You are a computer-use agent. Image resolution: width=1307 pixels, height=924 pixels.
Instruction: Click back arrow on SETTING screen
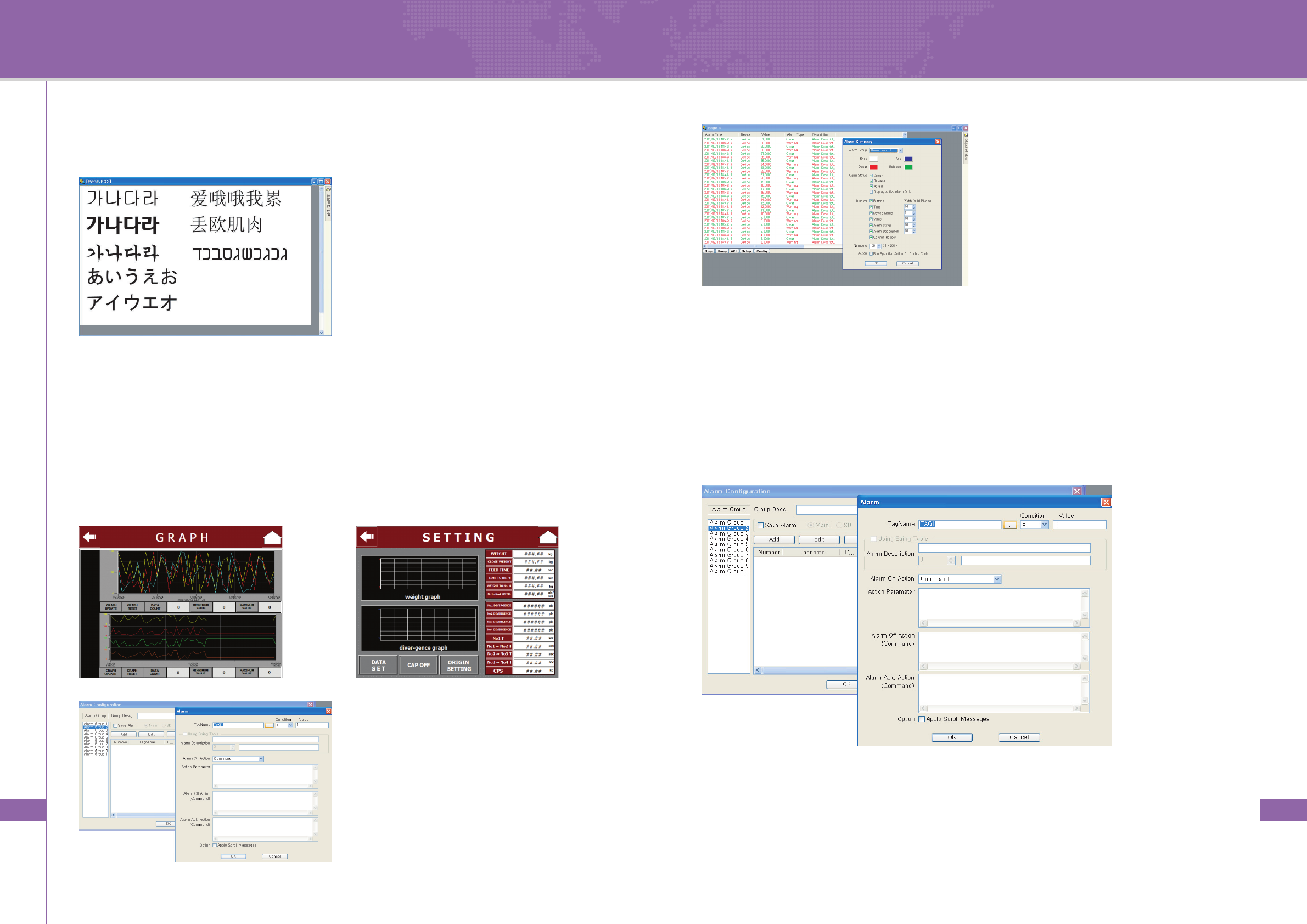367,537
